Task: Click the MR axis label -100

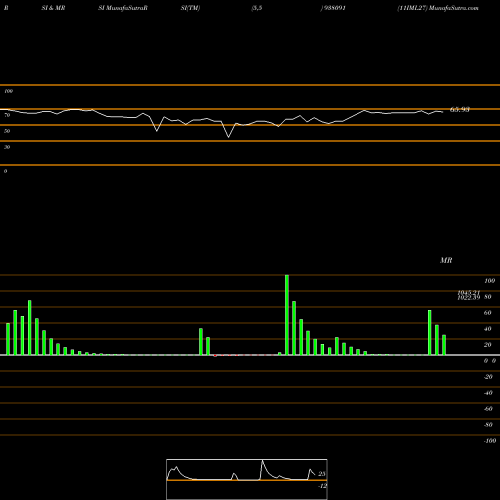Action: pos(490,441)
